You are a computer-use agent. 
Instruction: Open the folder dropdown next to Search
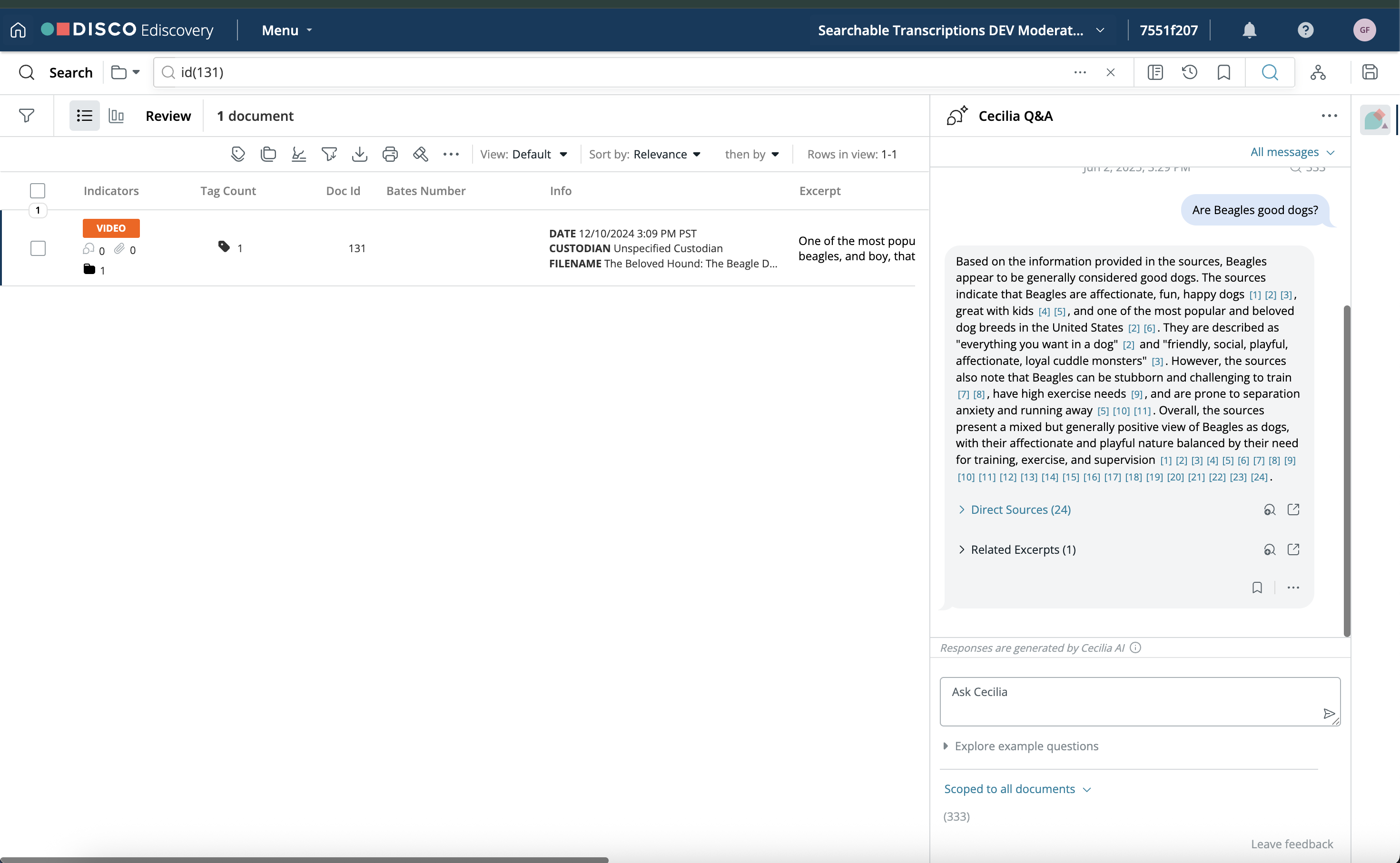point(126,72)
